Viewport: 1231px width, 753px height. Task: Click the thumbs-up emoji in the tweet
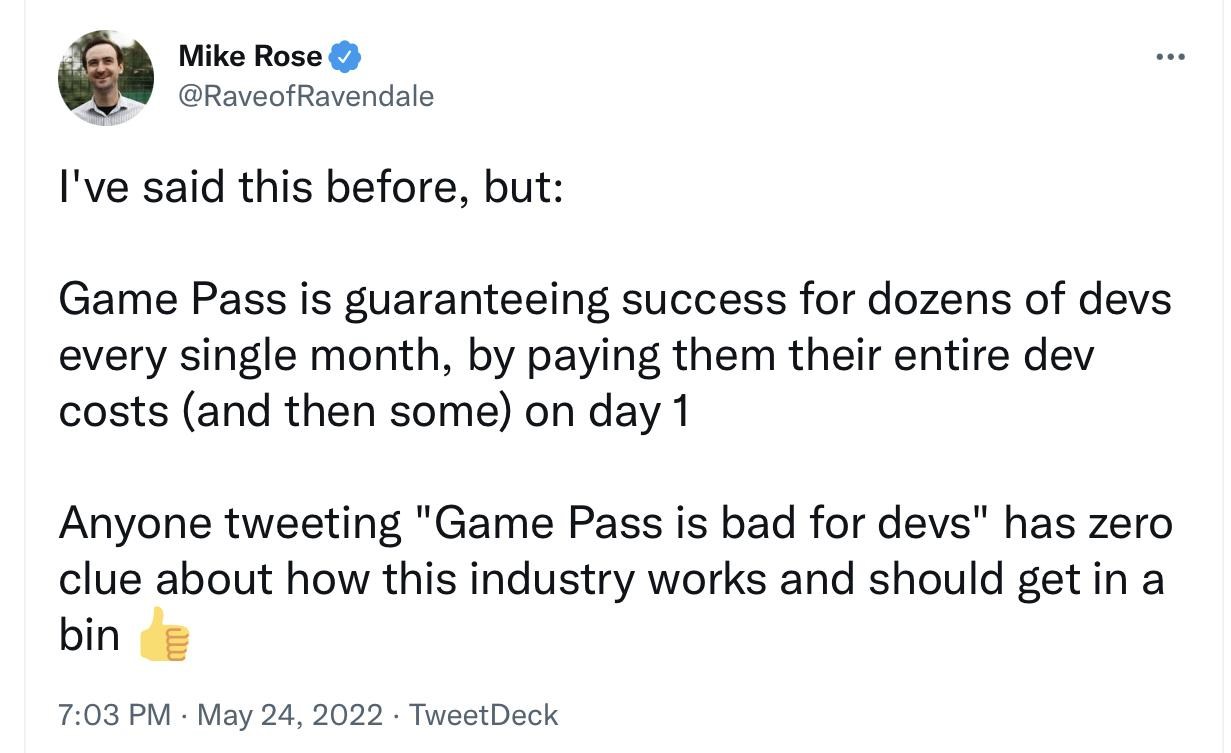163,636
